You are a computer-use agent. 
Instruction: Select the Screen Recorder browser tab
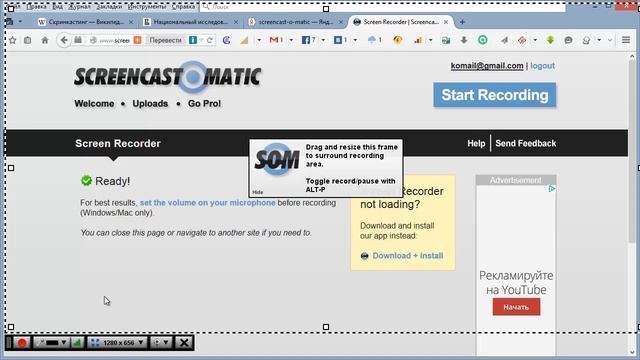(x=400, y=22)
